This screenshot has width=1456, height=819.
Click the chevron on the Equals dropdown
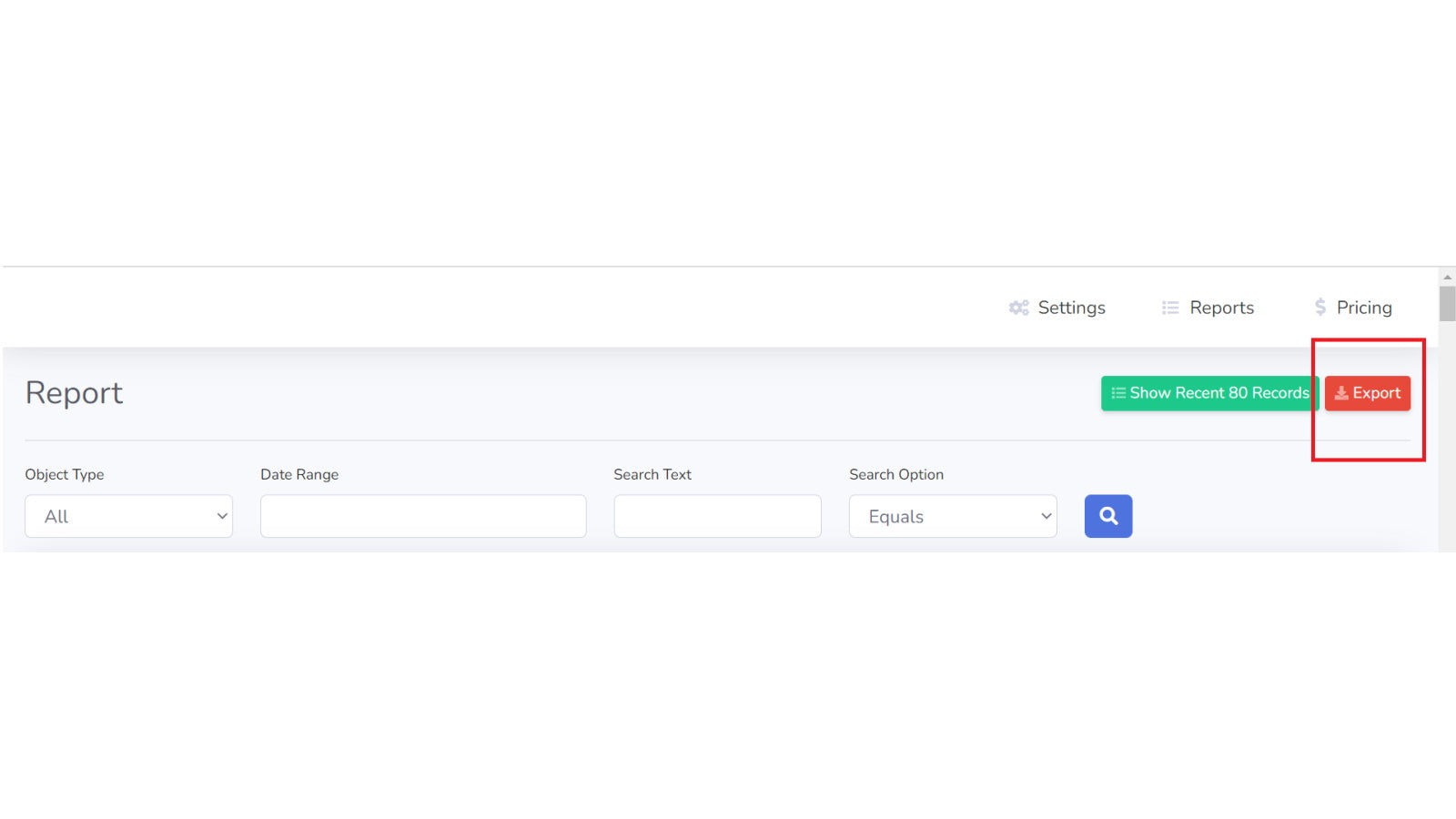[x=1046, y=516]
